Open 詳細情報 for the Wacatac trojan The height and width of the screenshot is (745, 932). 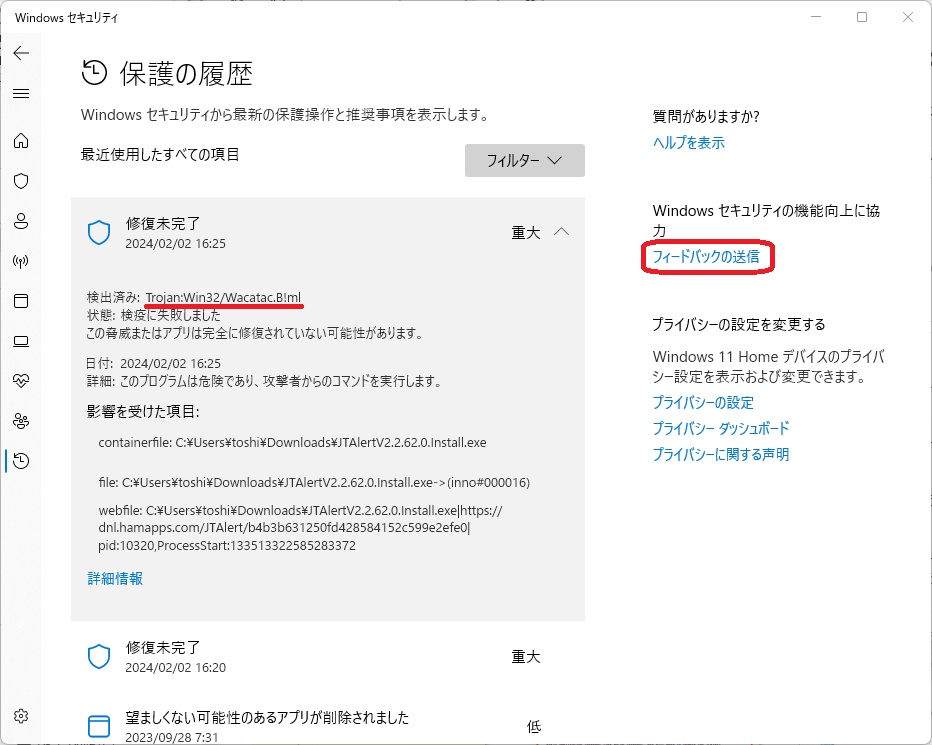(113, 578)
